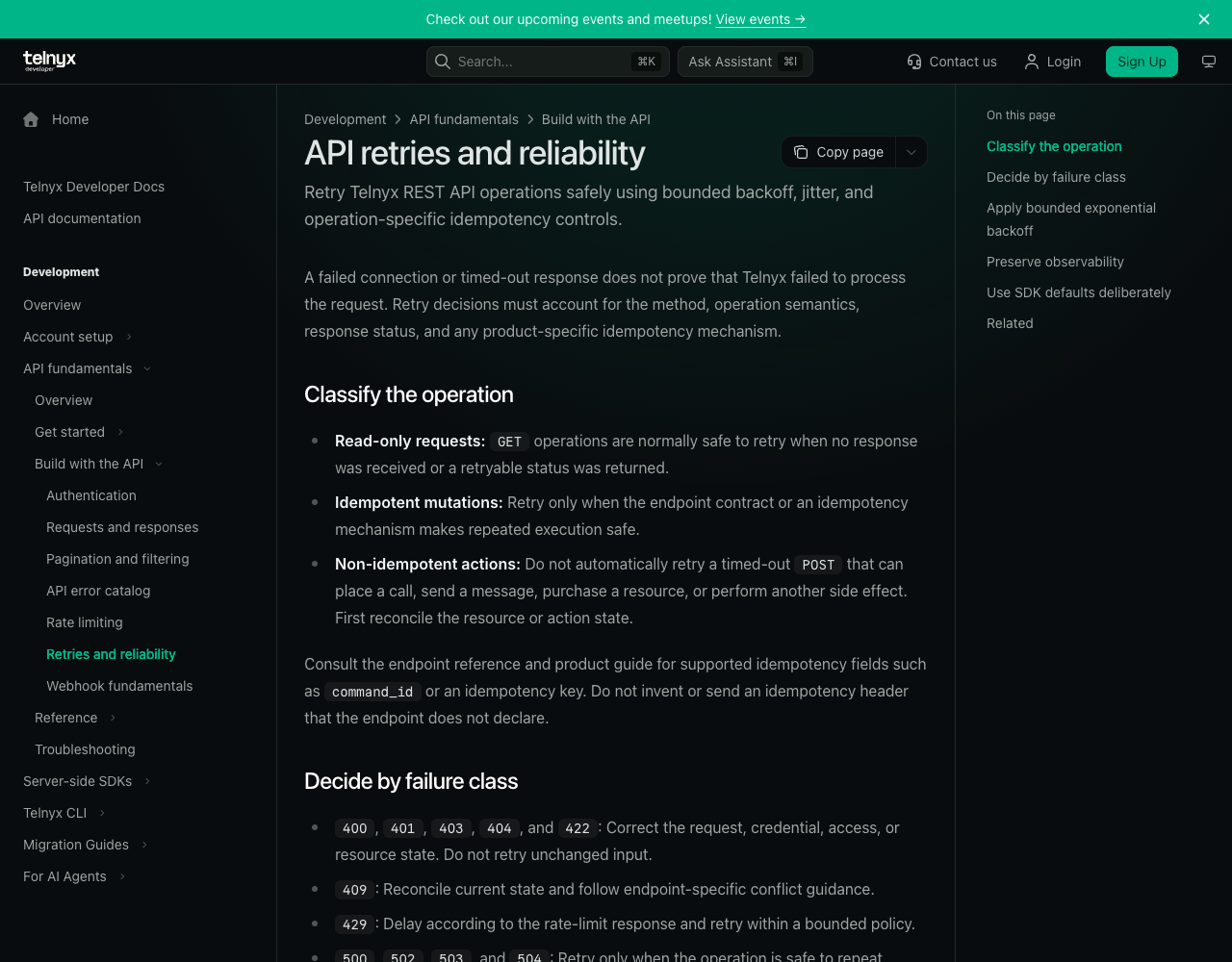
Task: Open the API error catalog page
Action: click(98, 591)
